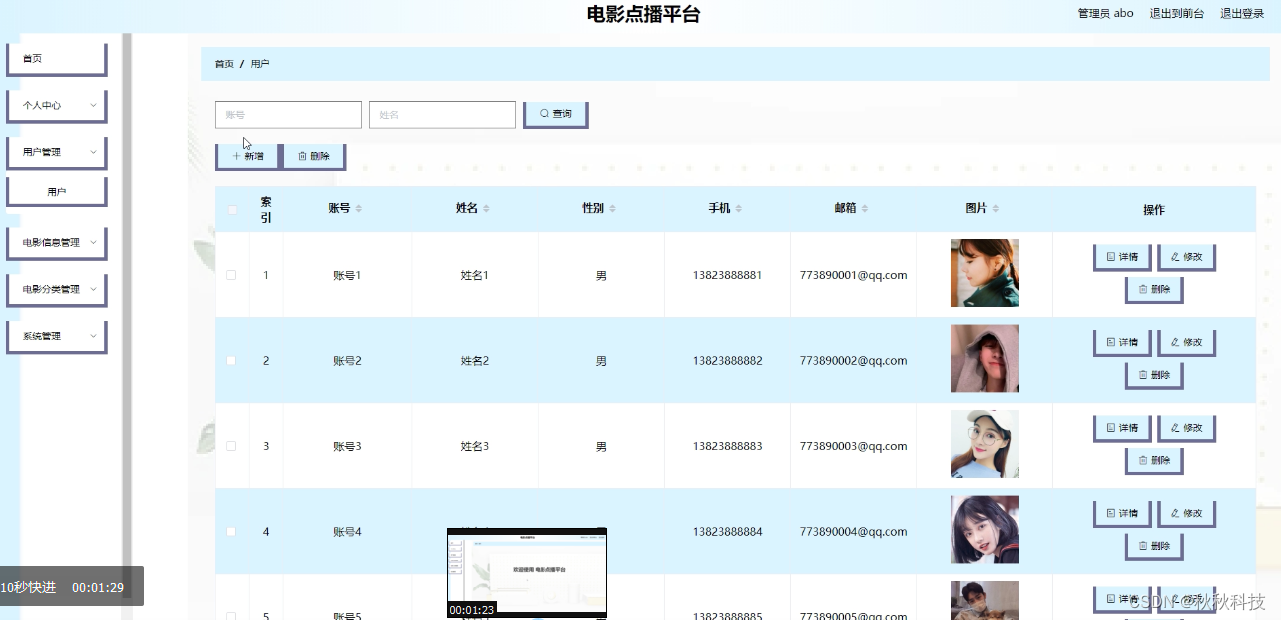Click 删除 for 账号1 row

coord(1154,290)
